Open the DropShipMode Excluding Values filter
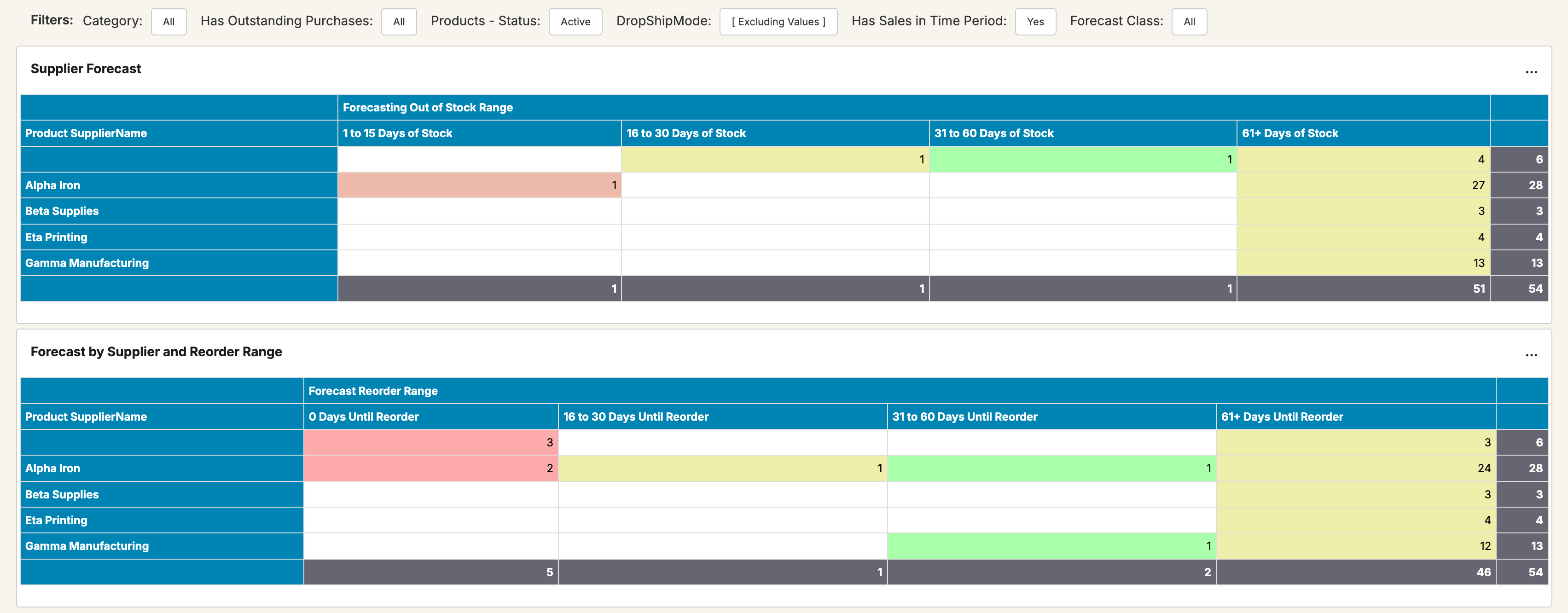This screenshot has width=1568, height=613. point(778,22)
